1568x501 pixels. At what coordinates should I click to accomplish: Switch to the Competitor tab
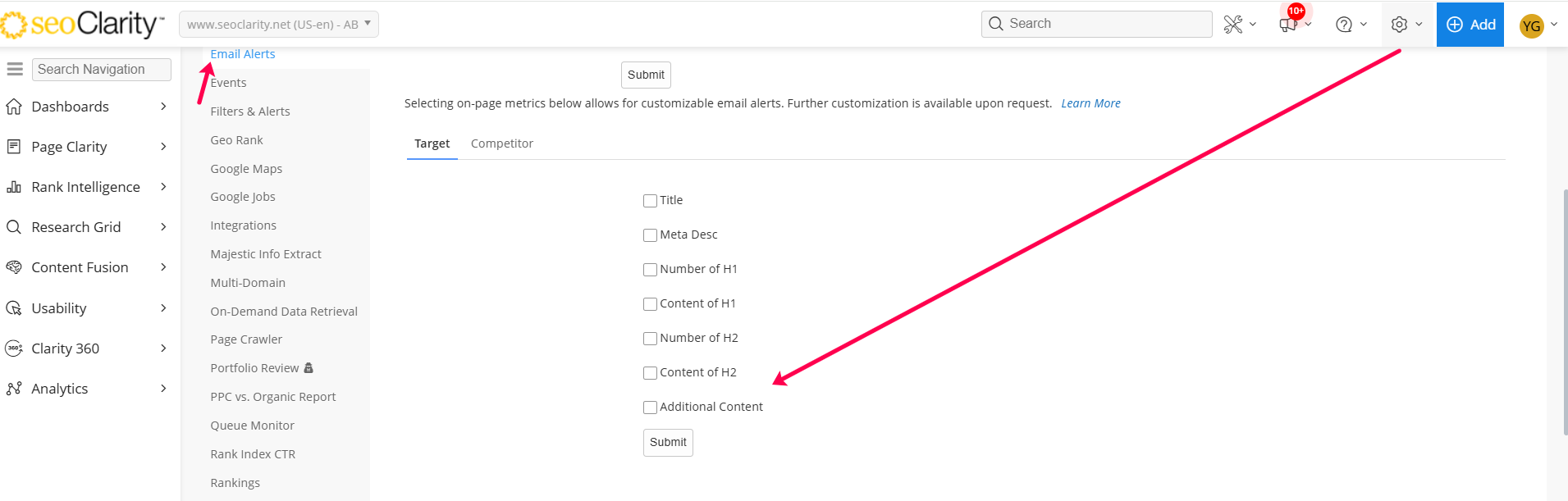pyautogui.click(x=501, y=143)
